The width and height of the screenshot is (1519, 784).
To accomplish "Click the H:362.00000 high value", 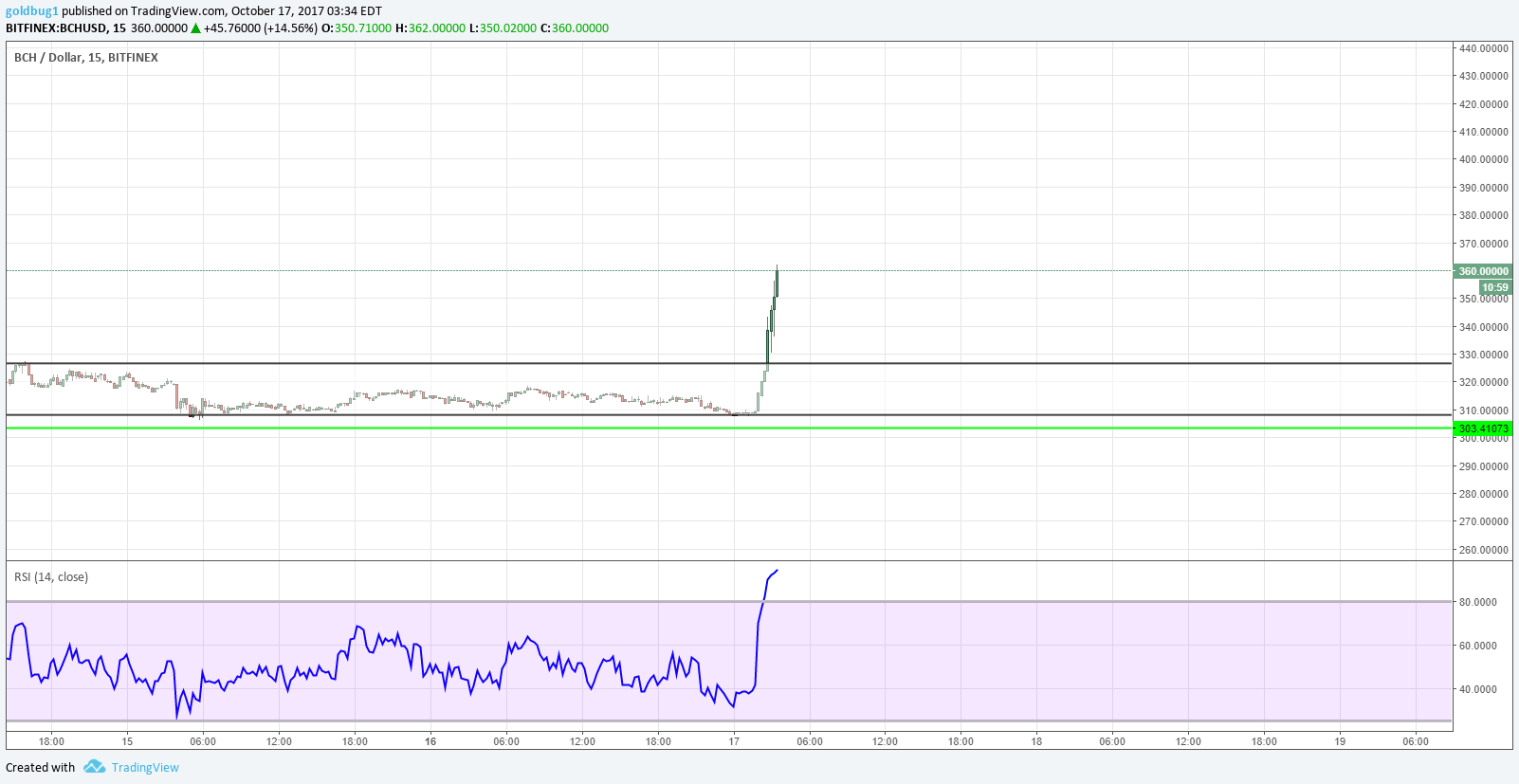I will [430, 28].
